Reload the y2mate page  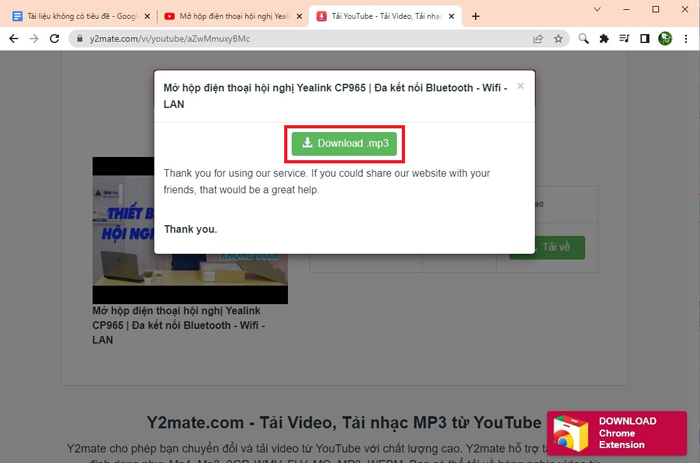pos(54,39)
